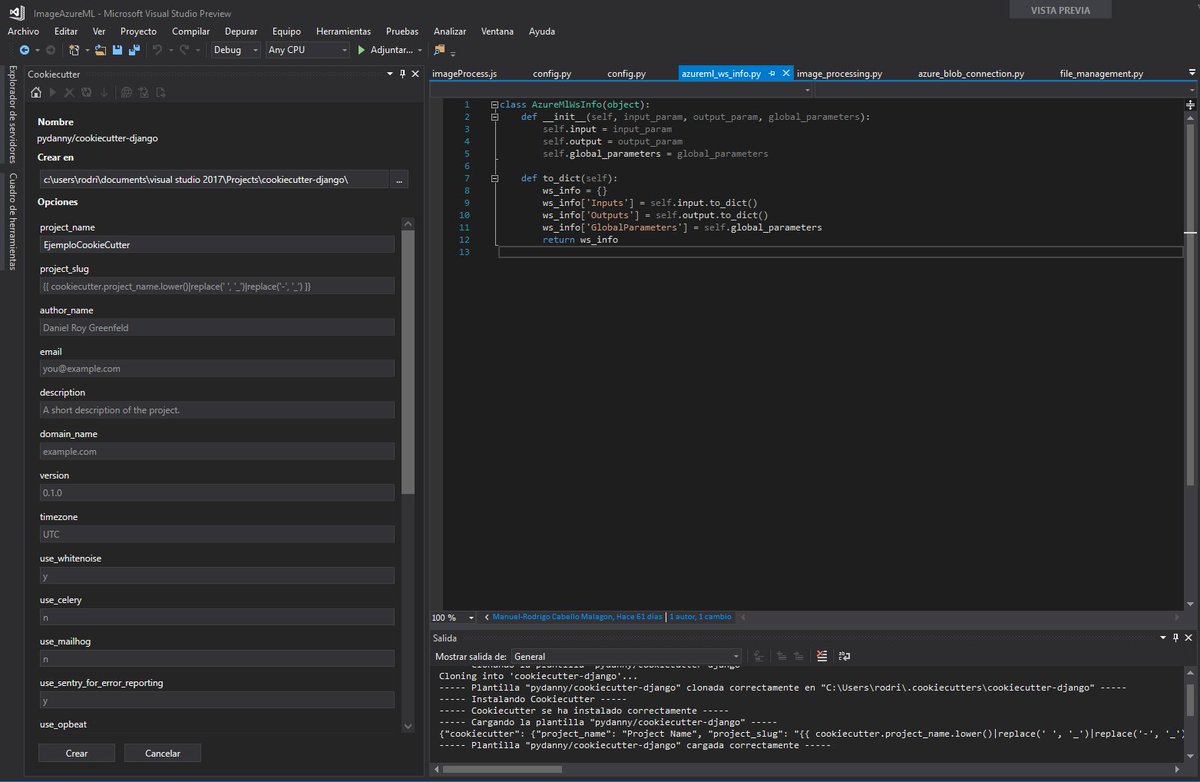The height and width of the screenshot is (782, 1200).
Task: Collapse the AzureMlWsInfo class outline
Action: click(x=494, y=104)
